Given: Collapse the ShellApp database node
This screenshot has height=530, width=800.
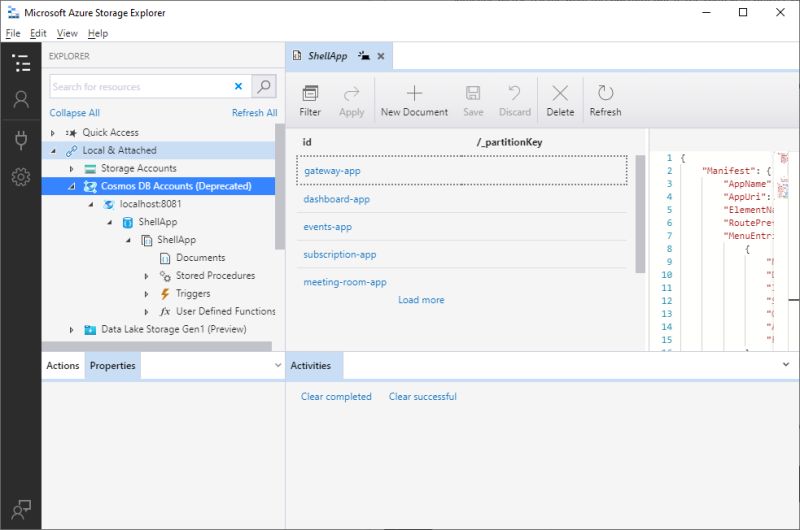Looking at the screenshot, I should tap(109, 222).
